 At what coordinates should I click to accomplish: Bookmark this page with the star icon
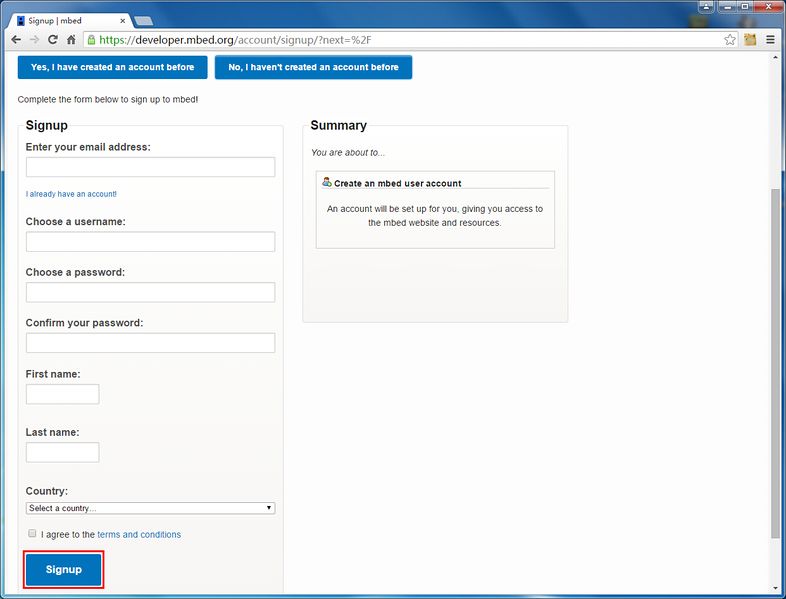[x=730, y=40]
